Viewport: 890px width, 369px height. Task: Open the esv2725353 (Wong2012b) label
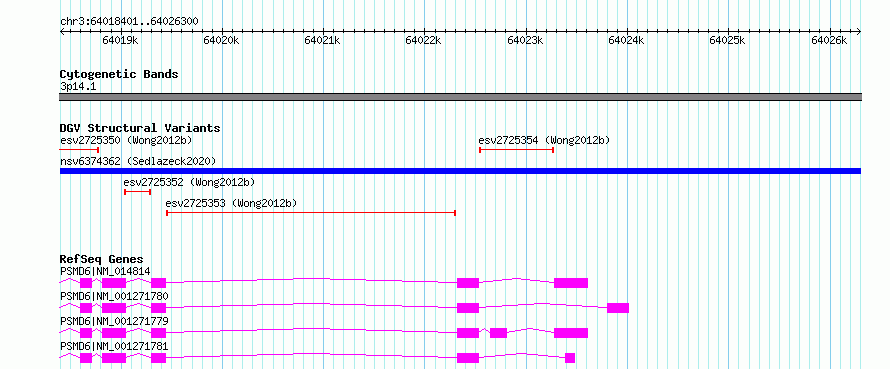click(x=231, y=203)
